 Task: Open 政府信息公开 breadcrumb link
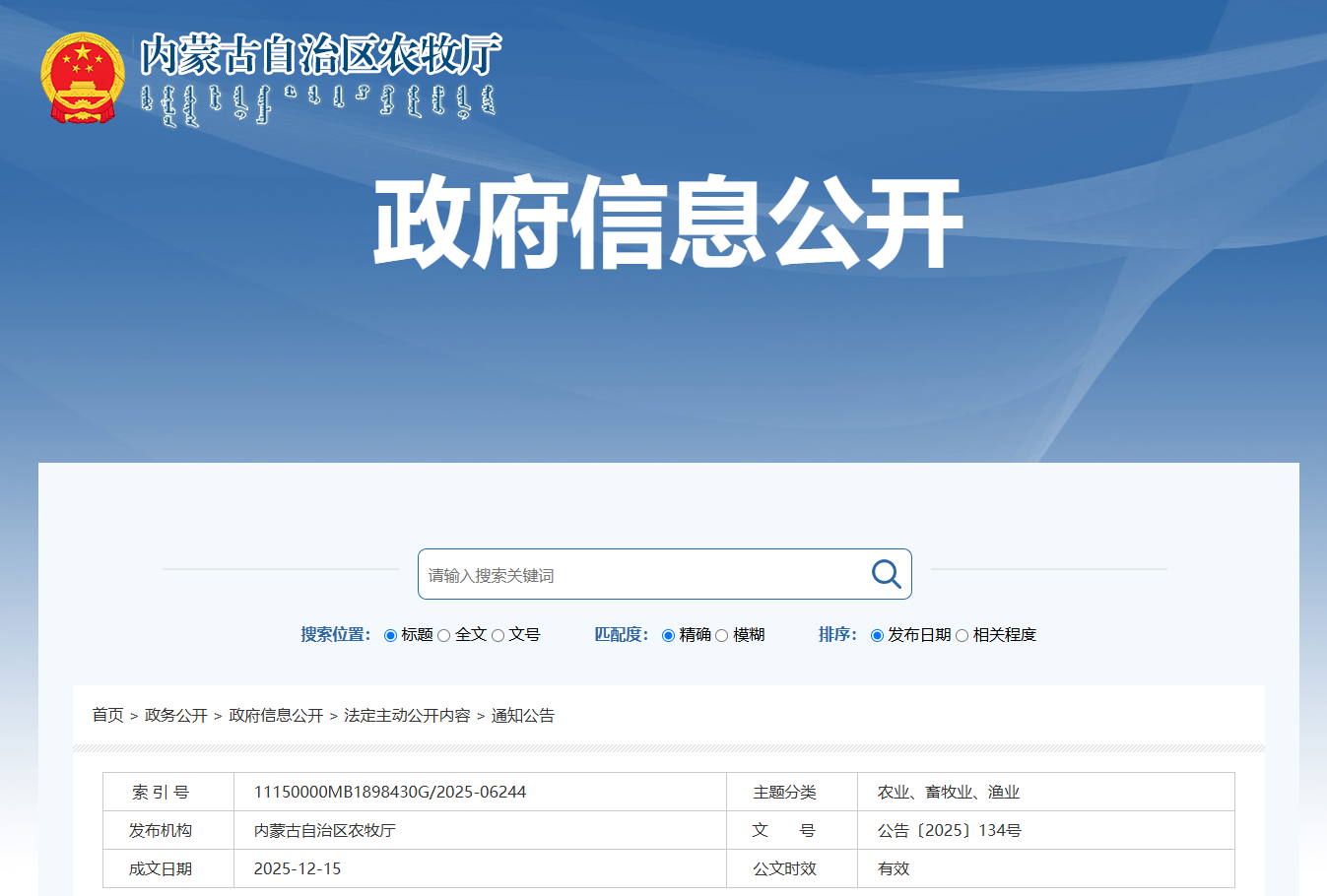click(x=276, y=716)
